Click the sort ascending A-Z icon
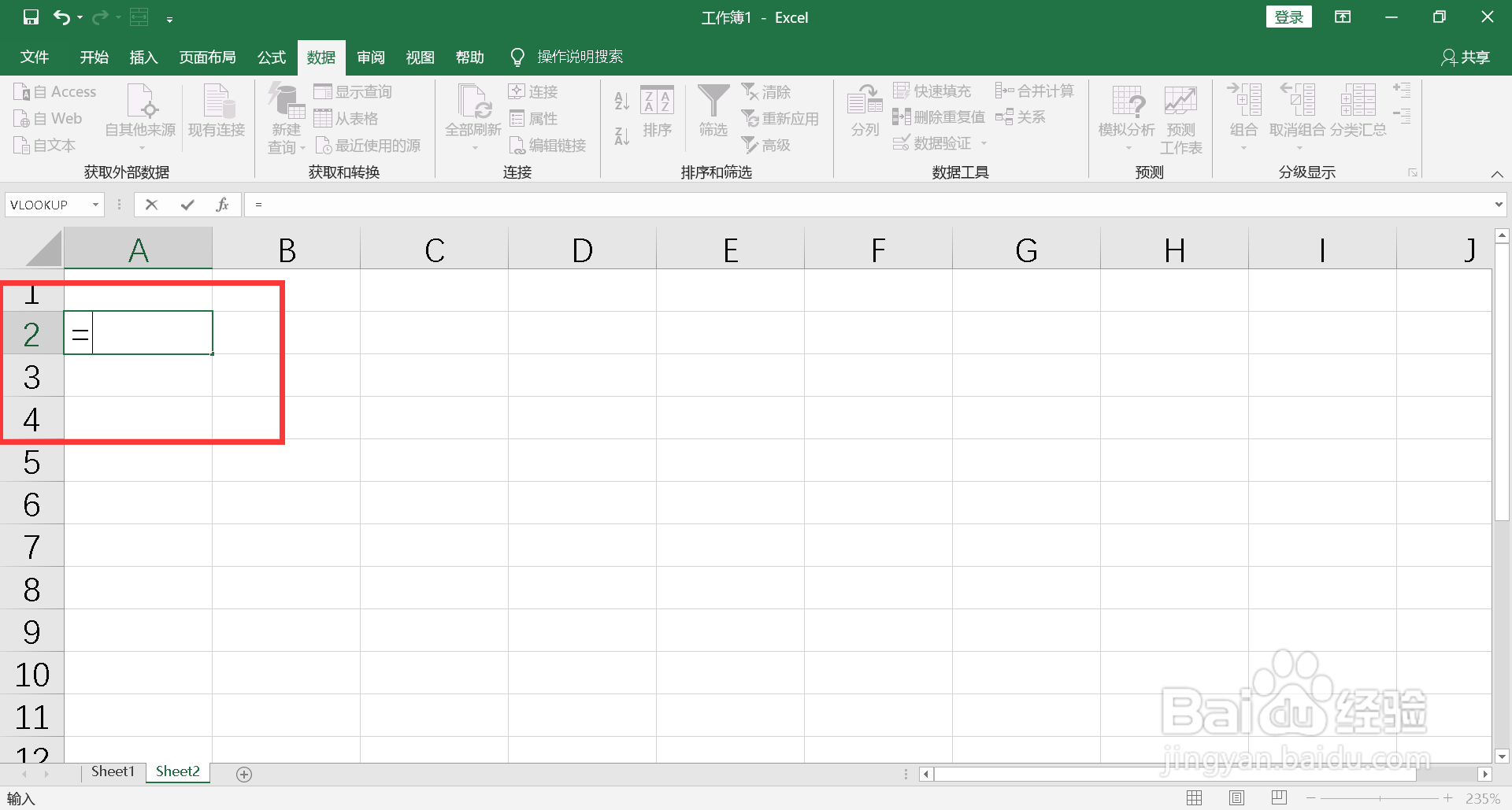The width and height of the screenshot is (1512, 810). click(x=621, y=100)
